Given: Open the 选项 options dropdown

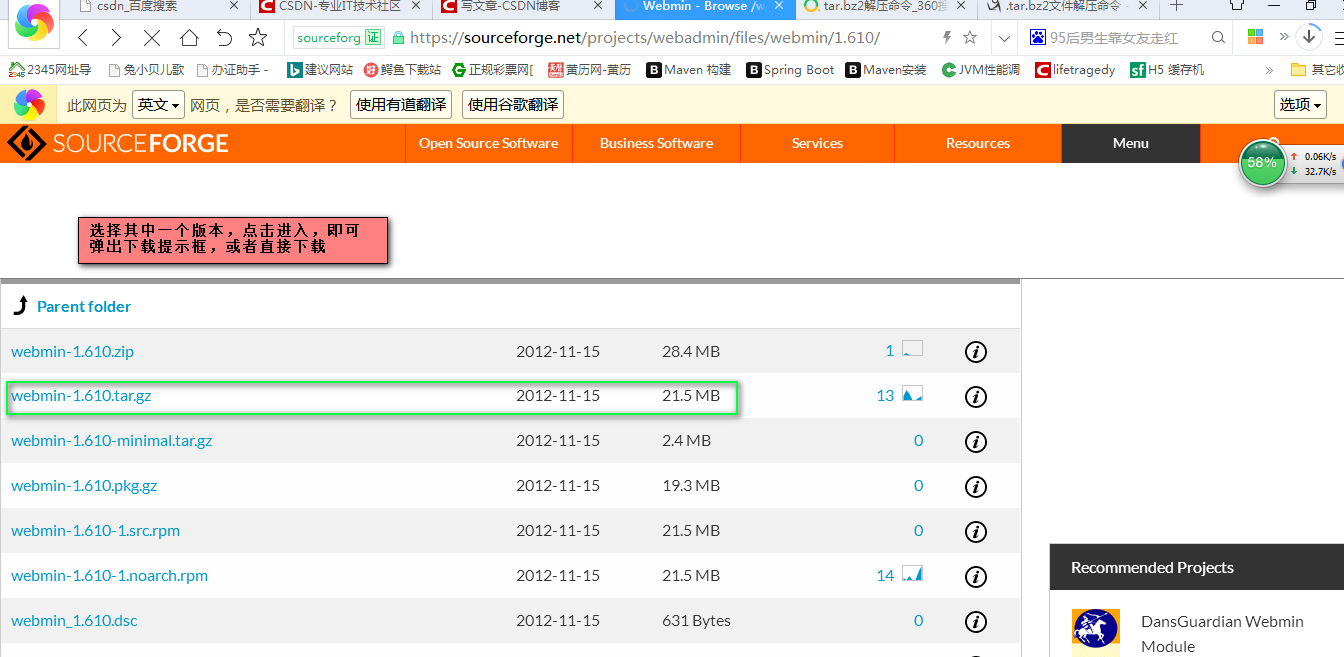Looking at the screenshot, I should [x=1301, y=105].
